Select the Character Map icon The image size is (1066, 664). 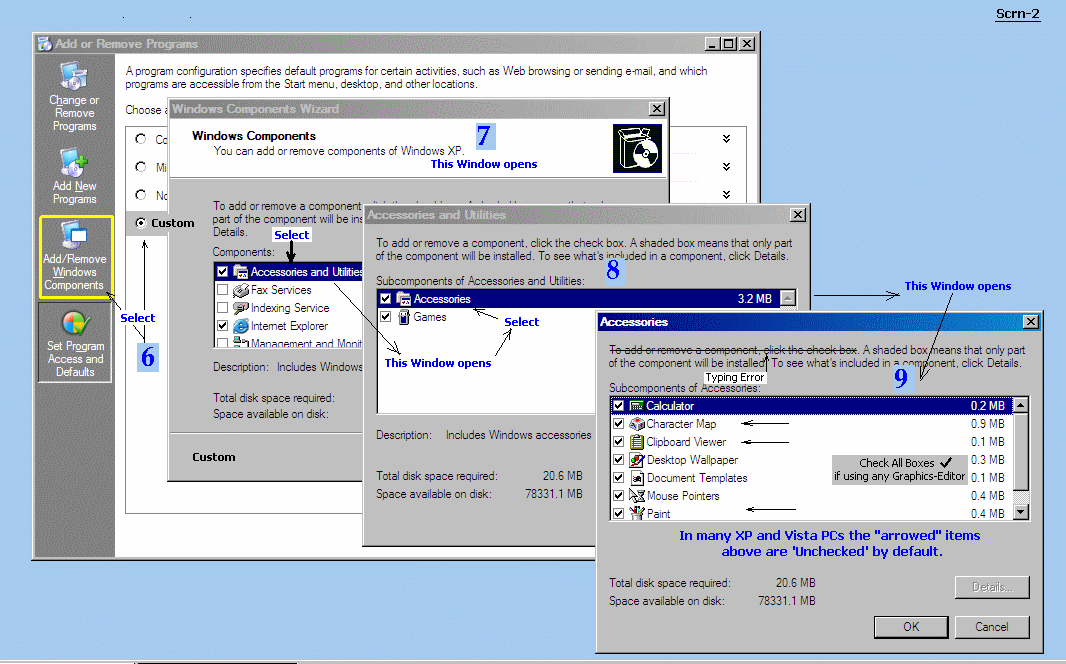coord(636,424)
